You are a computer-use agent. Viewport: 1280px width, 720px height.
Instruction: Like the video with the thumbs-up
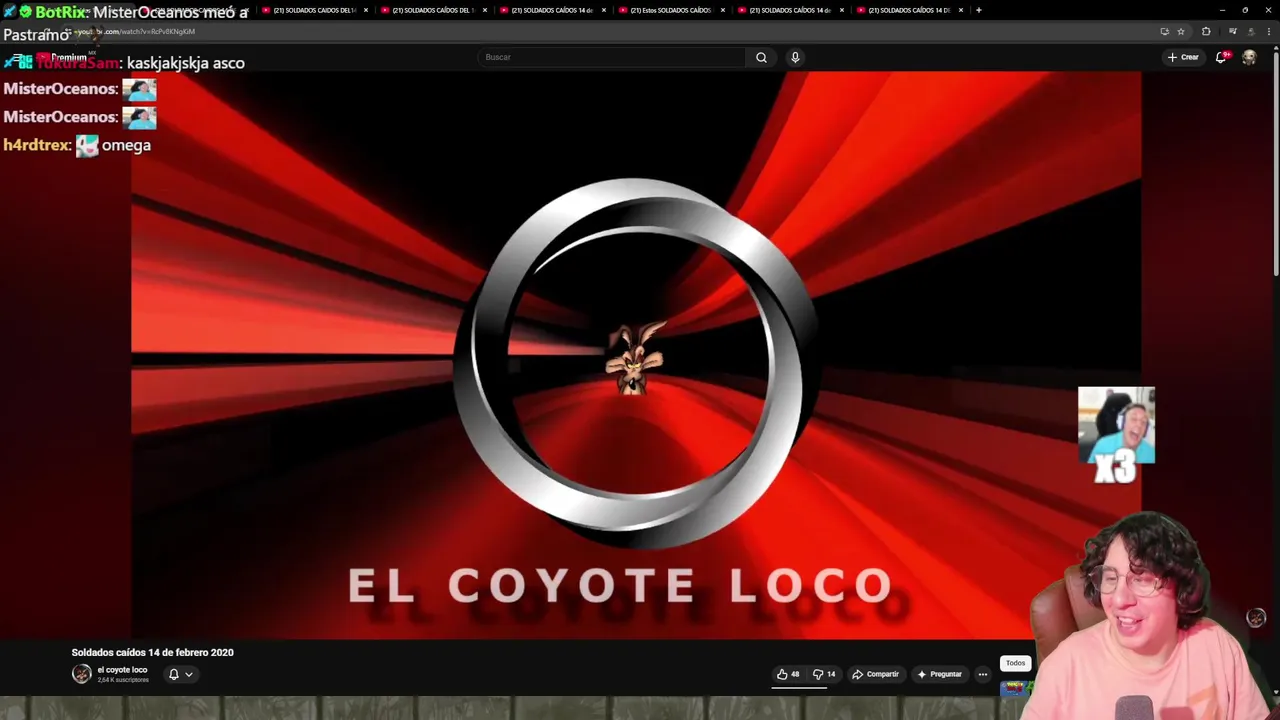(788, 674)
